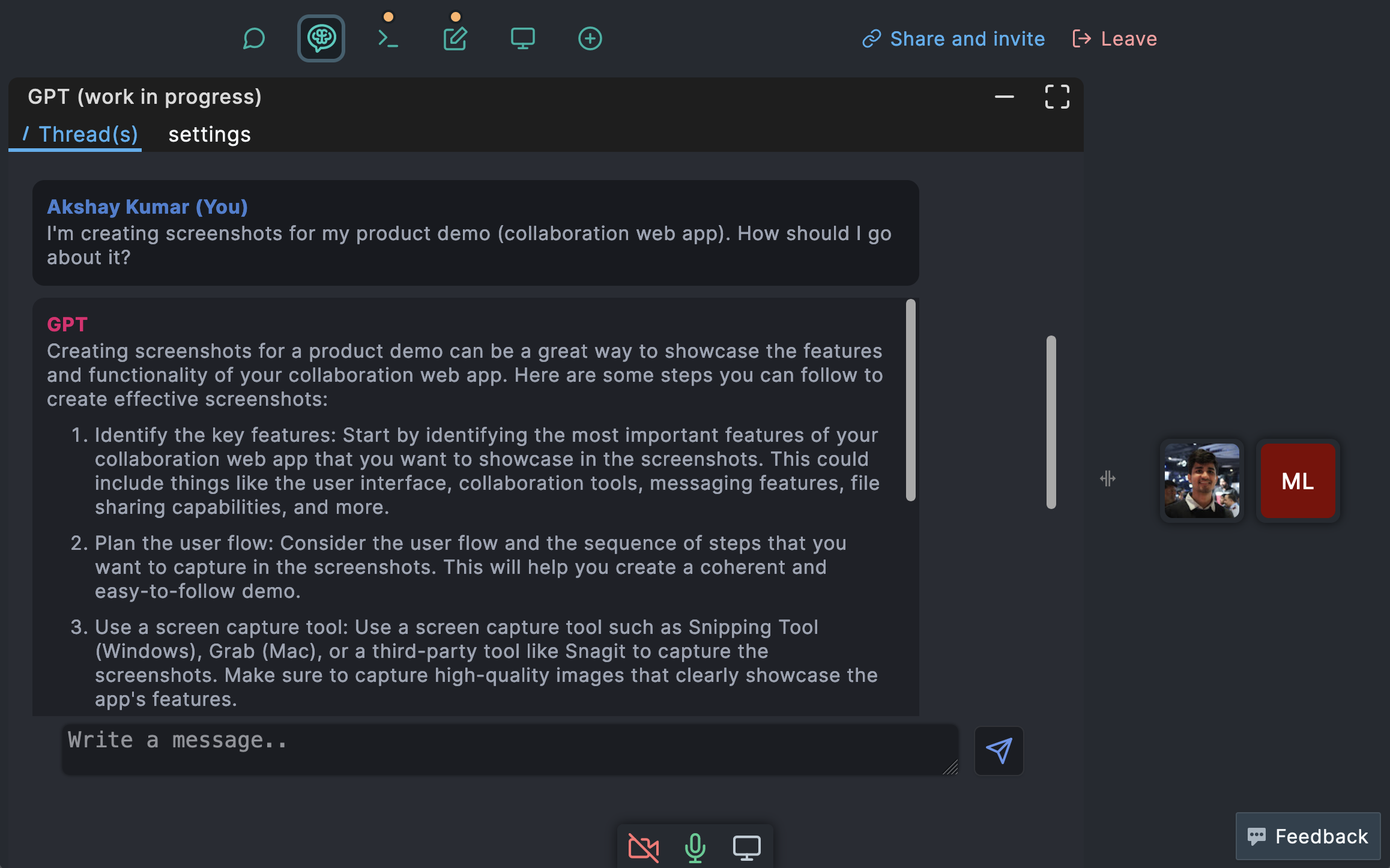Screen dimensions: 1390x868
Task: Select the GPT brain icon
Action: click(x=321, y=39)
